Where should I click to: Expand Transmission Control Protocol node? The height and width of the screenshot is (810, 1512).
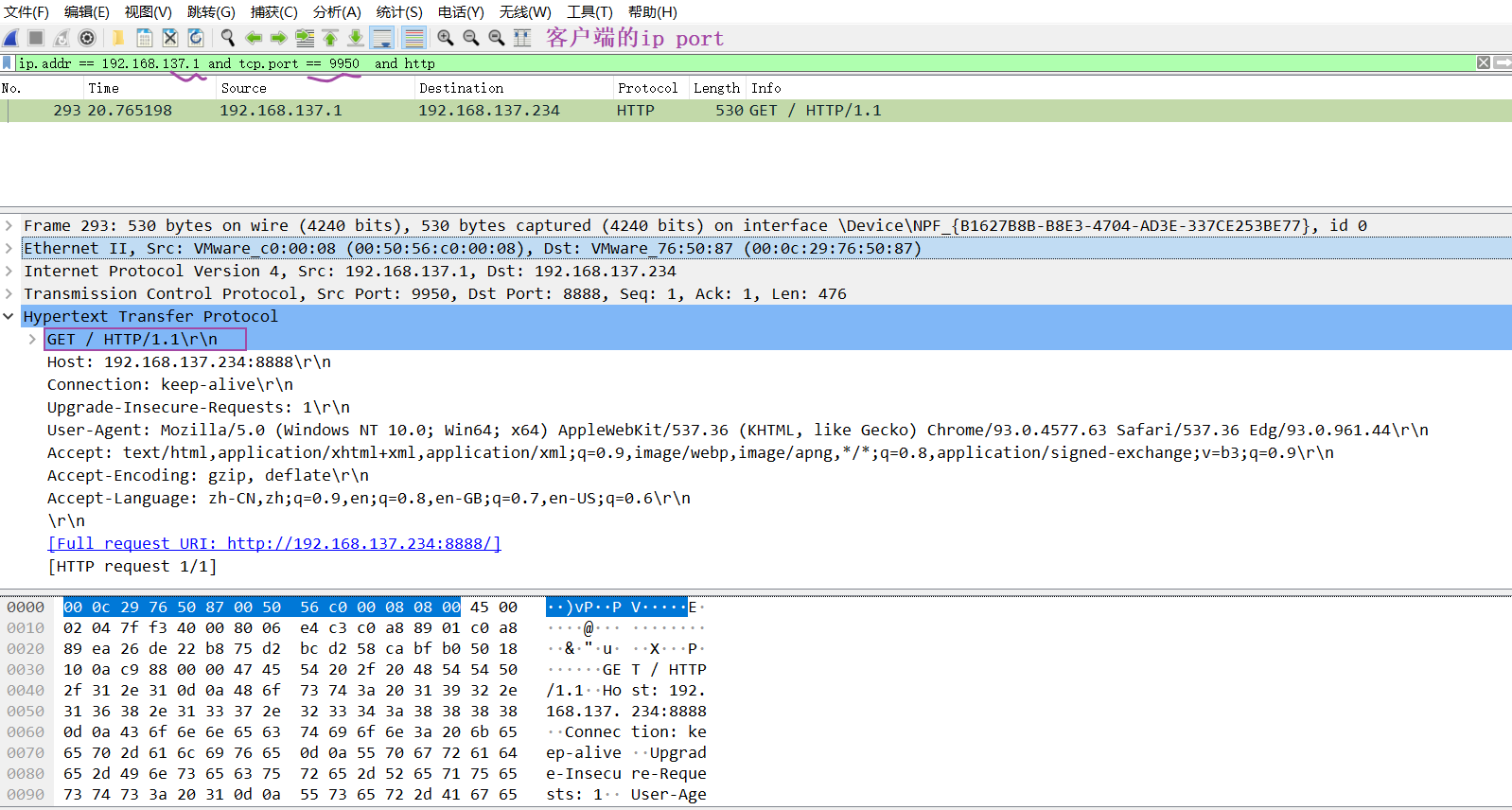[x=9, y=293]
